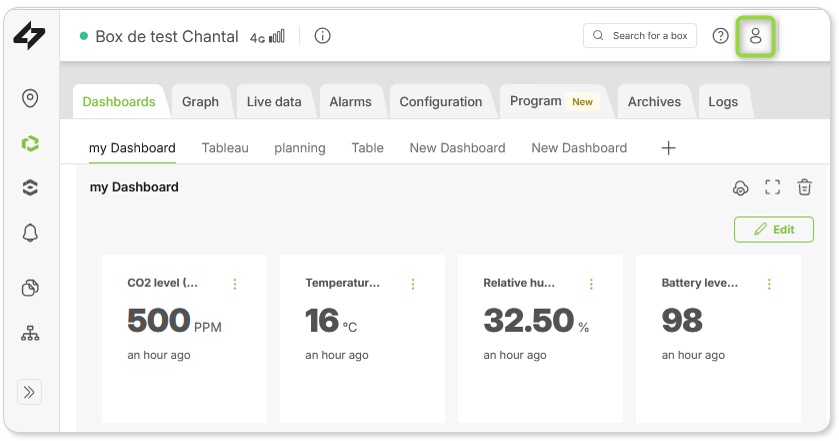Viewport: 839px width, 441px height.
Task: Click the Box de test Chantal title
Action: [x=167, y=36]
